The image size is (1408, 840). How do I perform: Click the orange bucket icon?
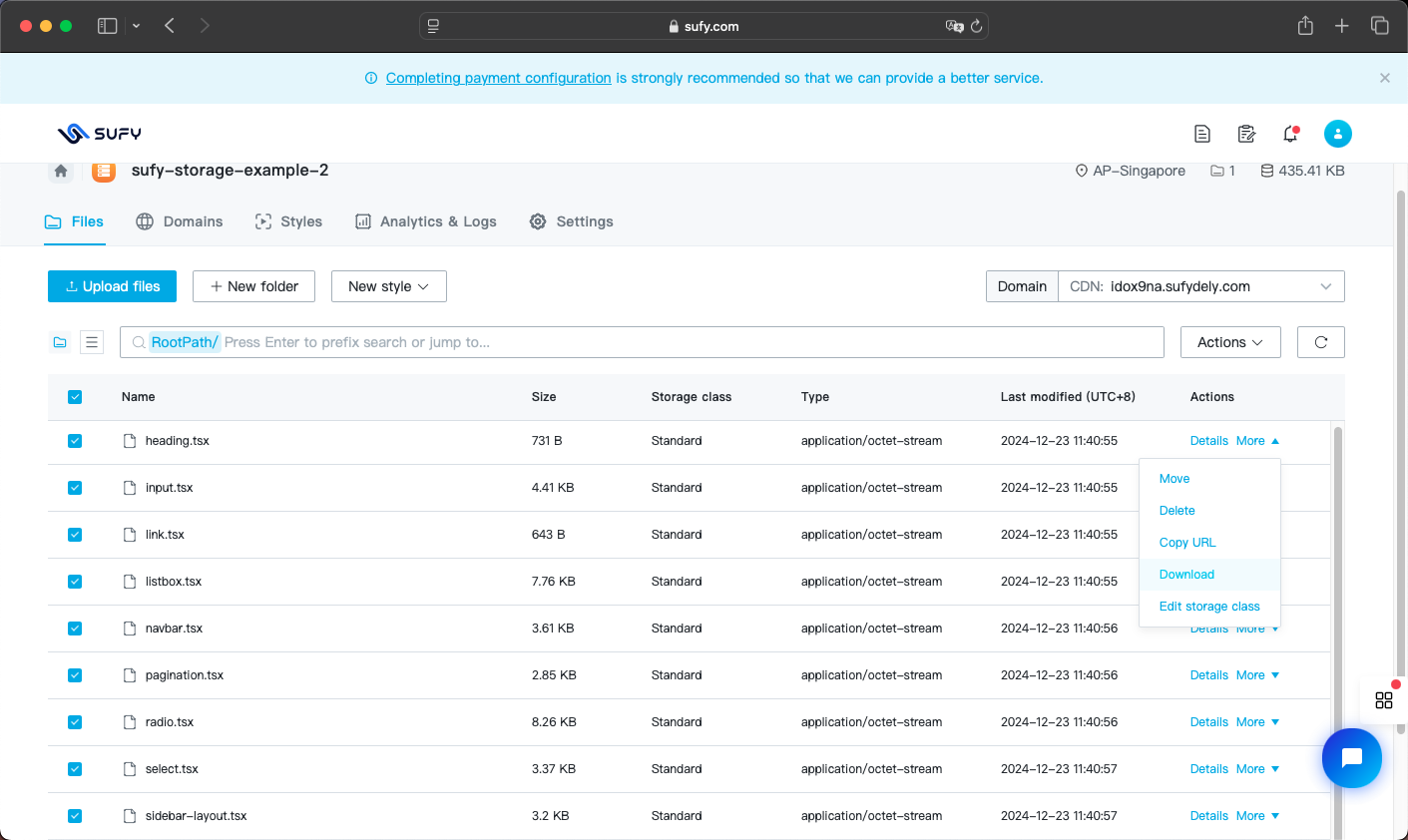coord(104,171)
